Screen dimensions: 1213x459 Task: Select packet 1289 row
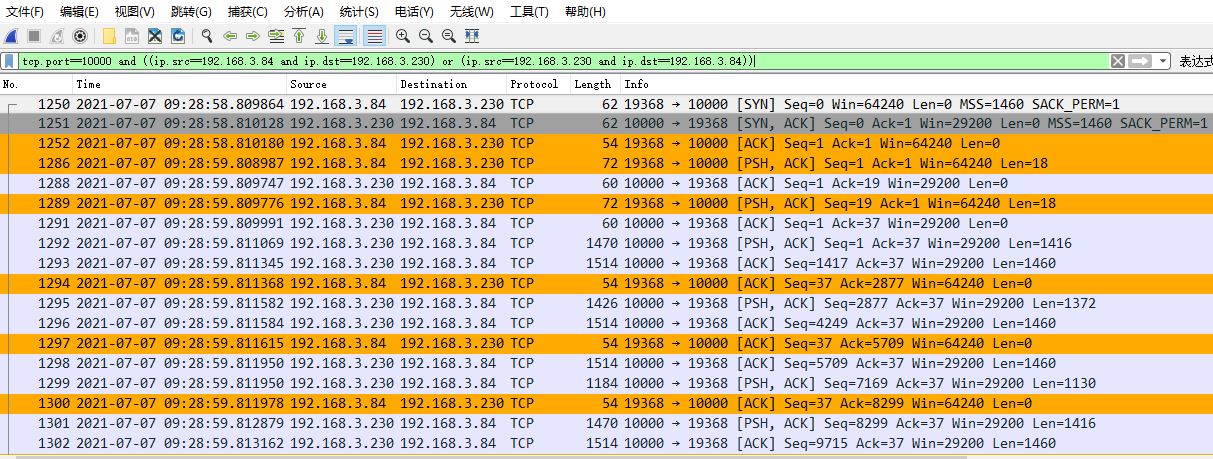pos(606,204)
